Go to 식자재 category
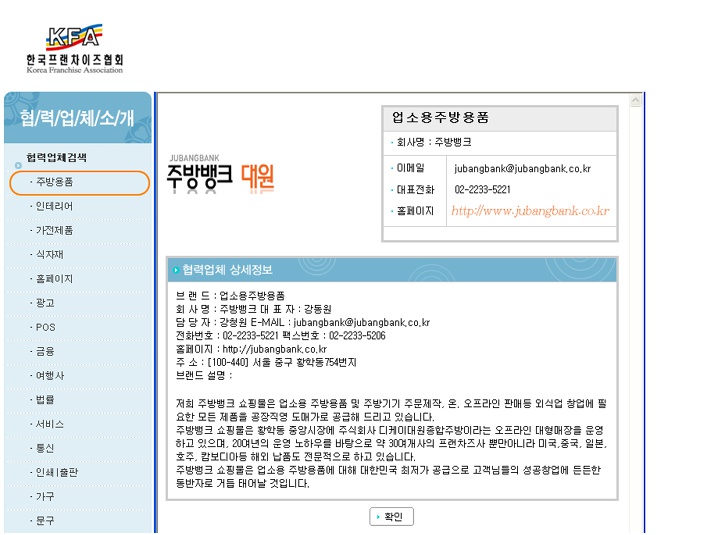The height and width of the screenshot is (535, 711). click(50, 255)
